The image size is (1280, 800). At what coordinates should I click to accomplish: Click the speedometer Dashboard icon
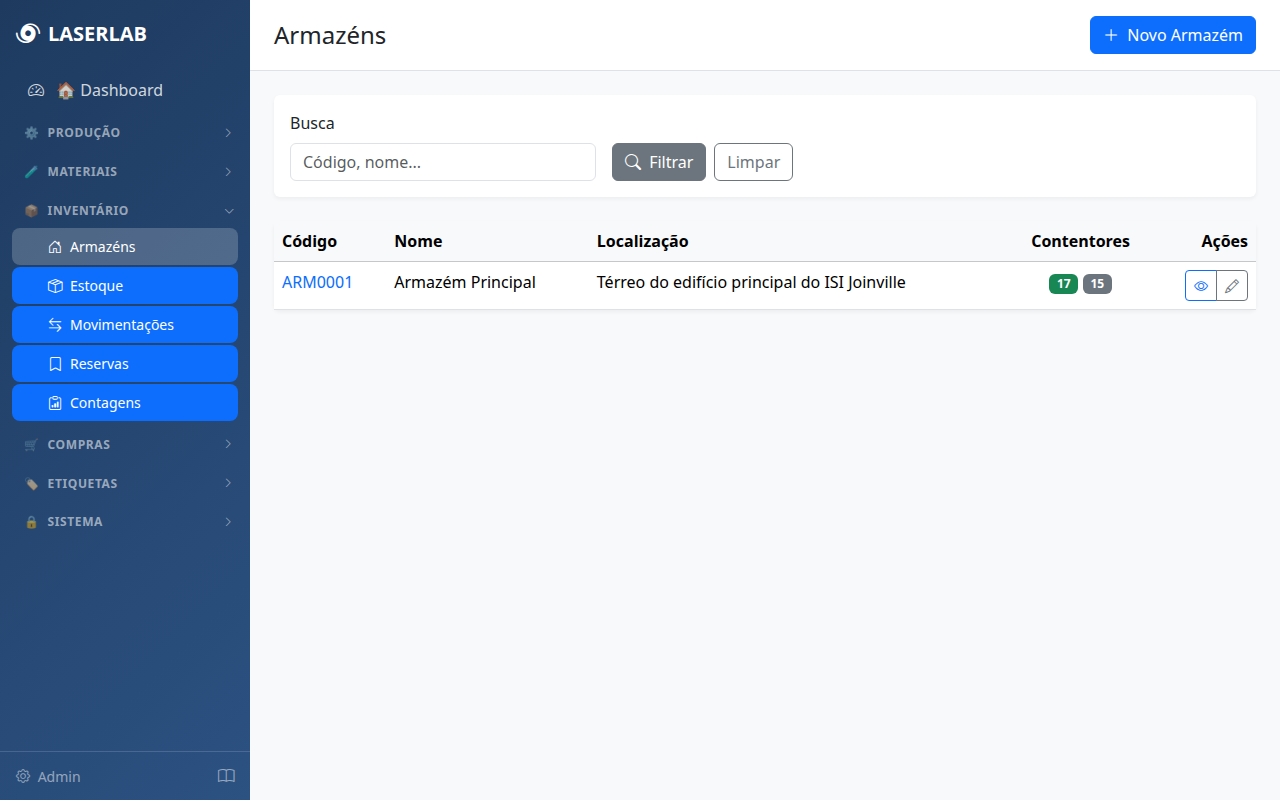(36, 90)
